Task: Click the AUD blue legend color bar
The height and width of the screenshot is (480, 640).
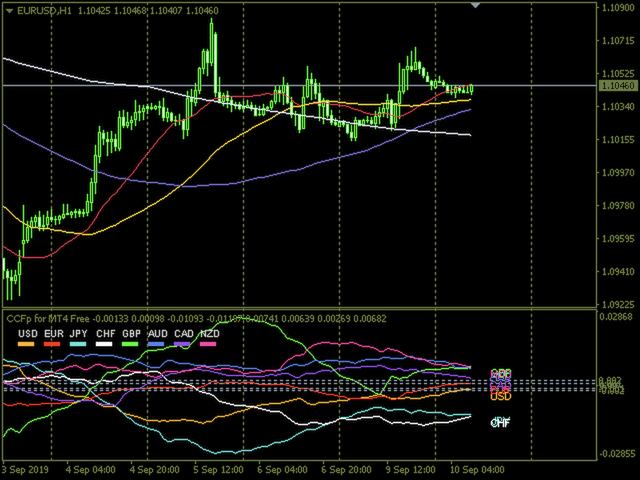Action: click(157, 344)
